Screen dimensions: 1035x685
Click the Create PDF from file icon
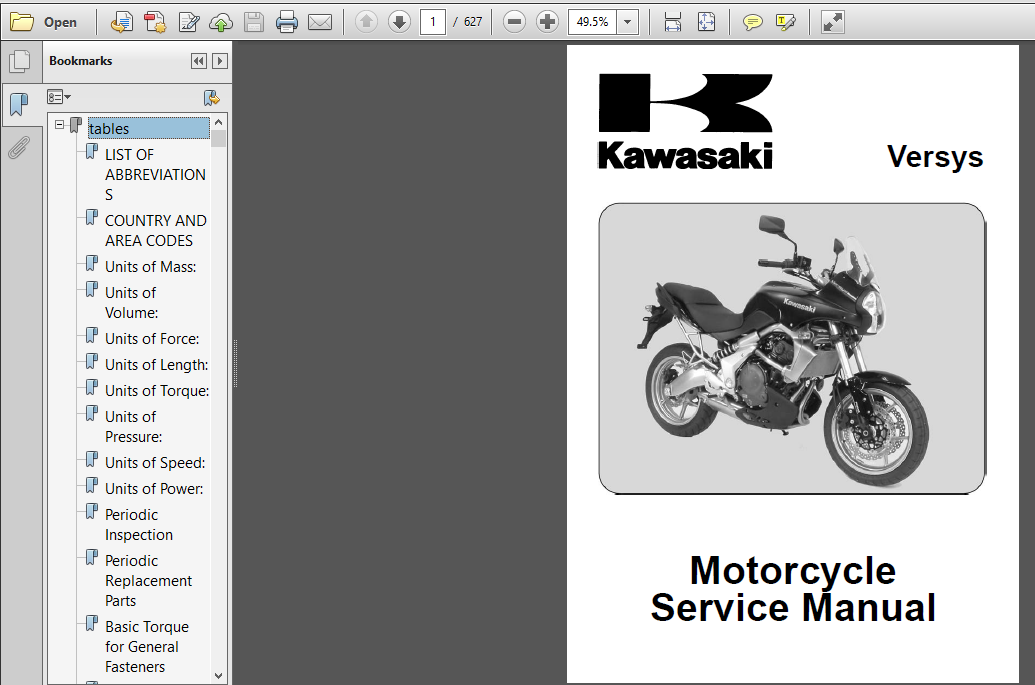(x=121, y=22)
